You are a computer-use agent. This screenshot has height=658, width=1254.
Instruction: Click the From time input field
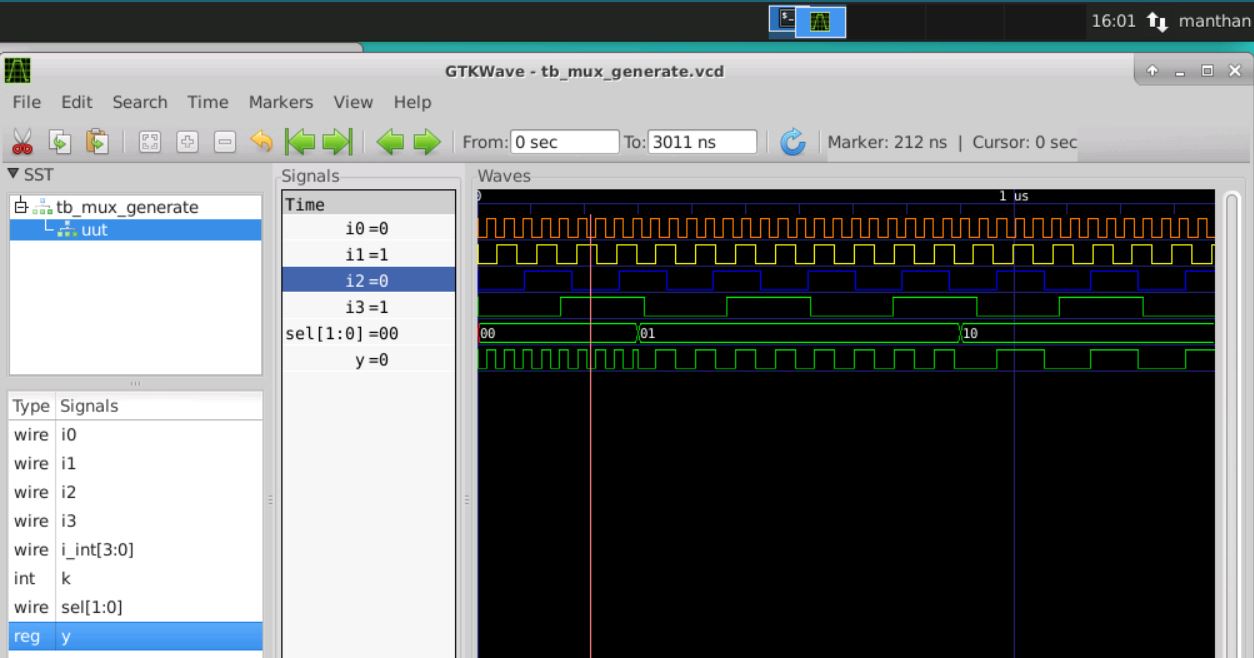(565, 142)
